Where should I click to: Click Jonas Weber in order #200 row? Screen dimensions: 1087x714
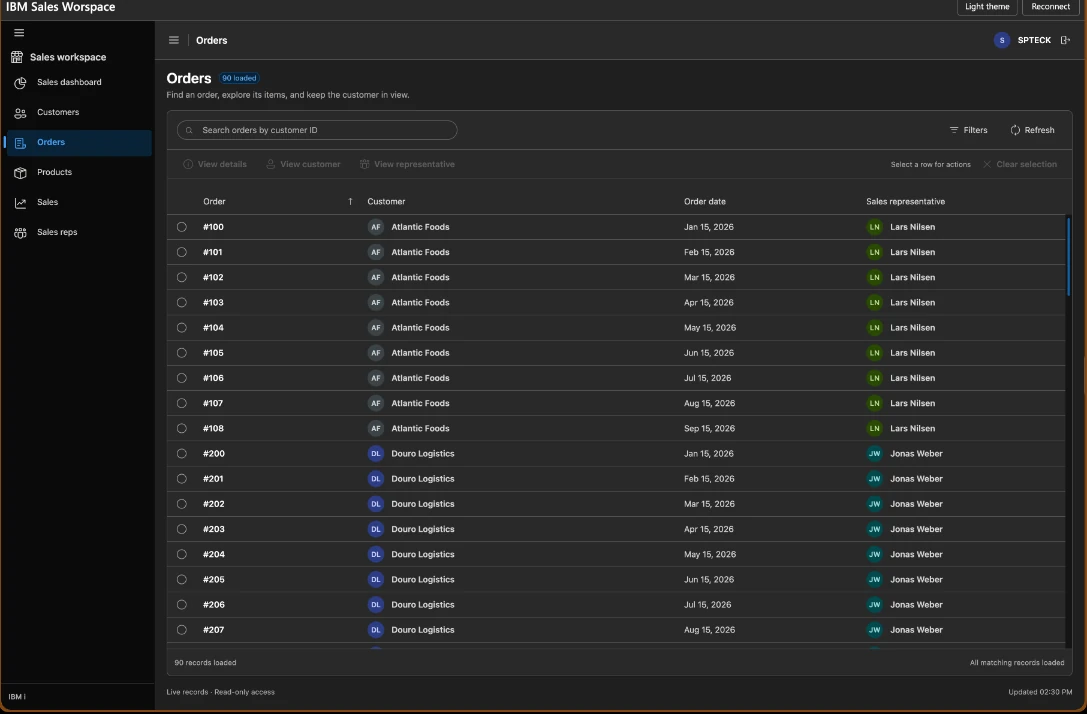pos(916,454)
